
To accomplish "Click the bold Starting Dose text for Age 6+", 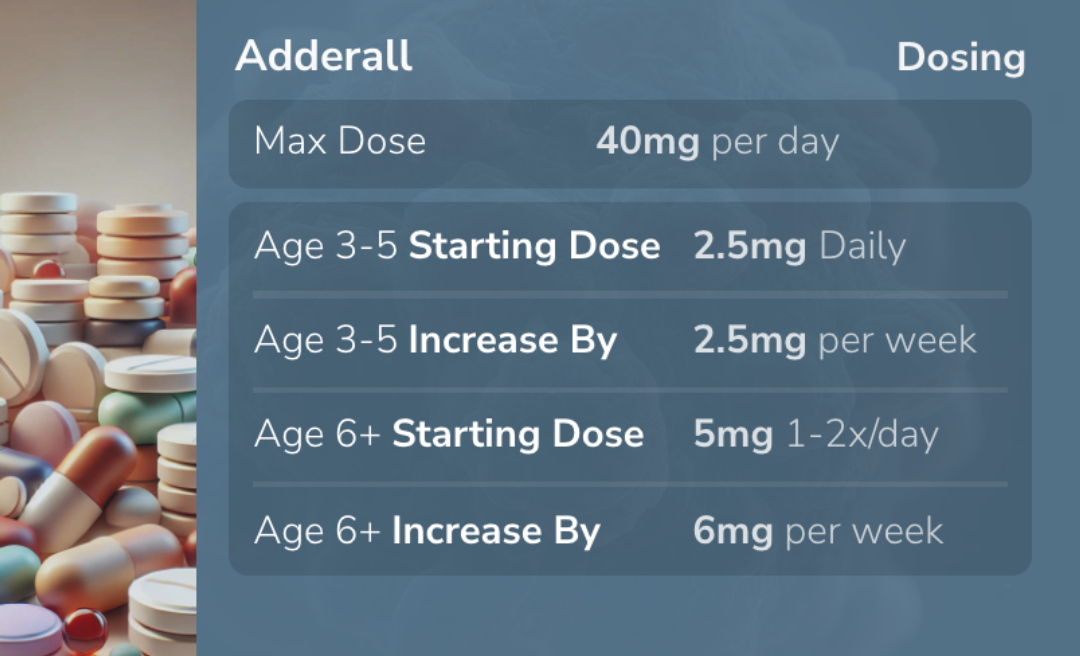I will click(518, 434).
